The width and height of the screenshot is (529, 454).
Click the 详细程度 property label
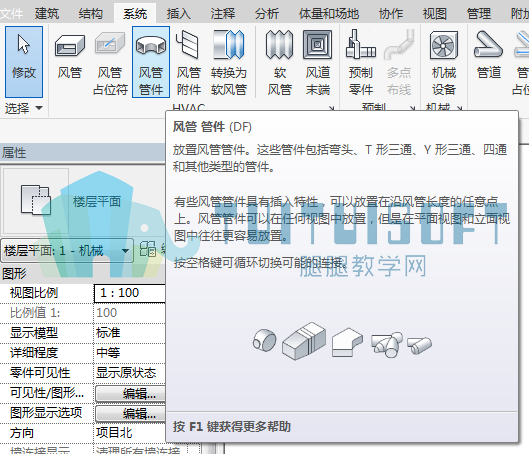[34, 353]
